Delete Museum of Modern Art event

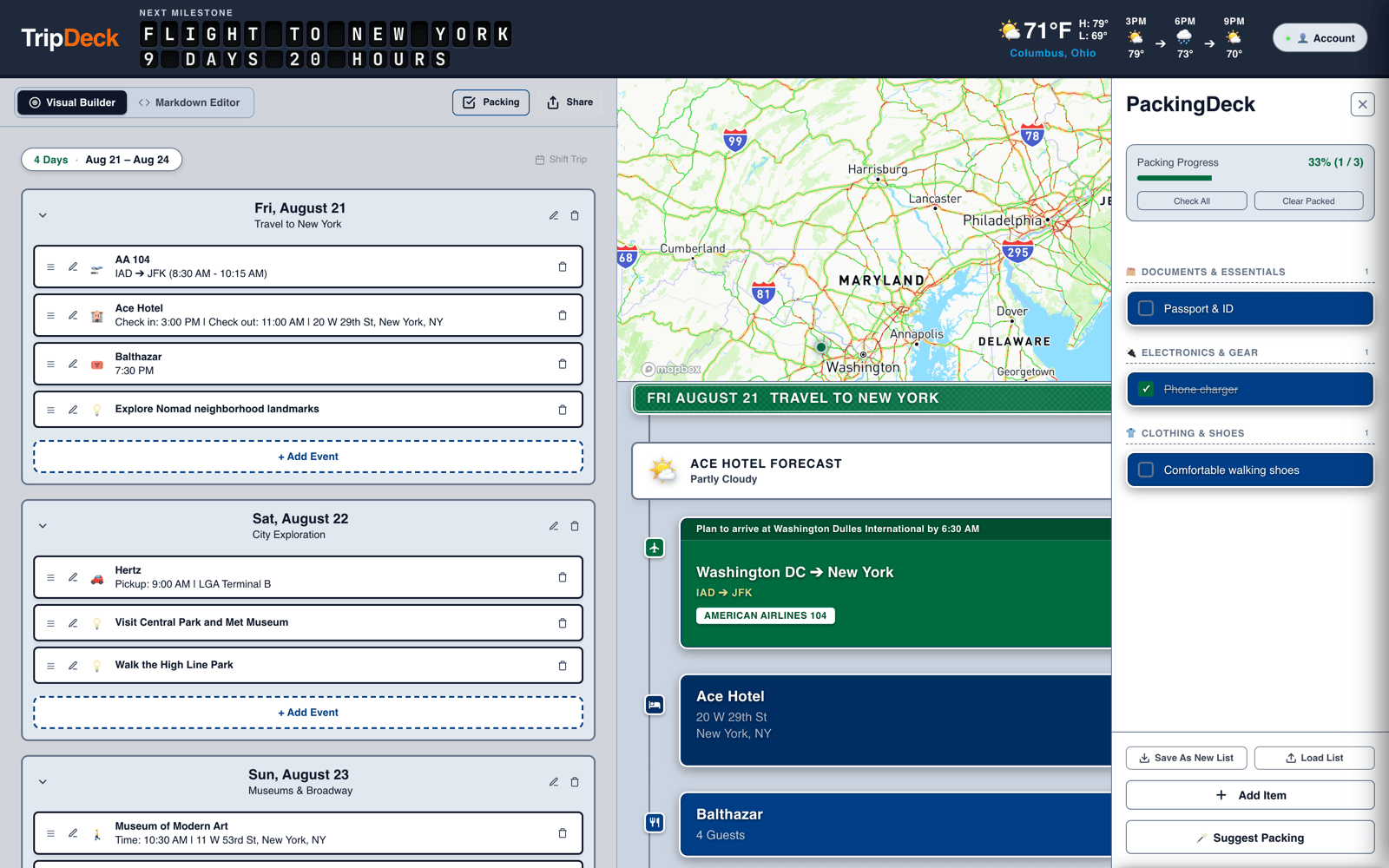563,833
